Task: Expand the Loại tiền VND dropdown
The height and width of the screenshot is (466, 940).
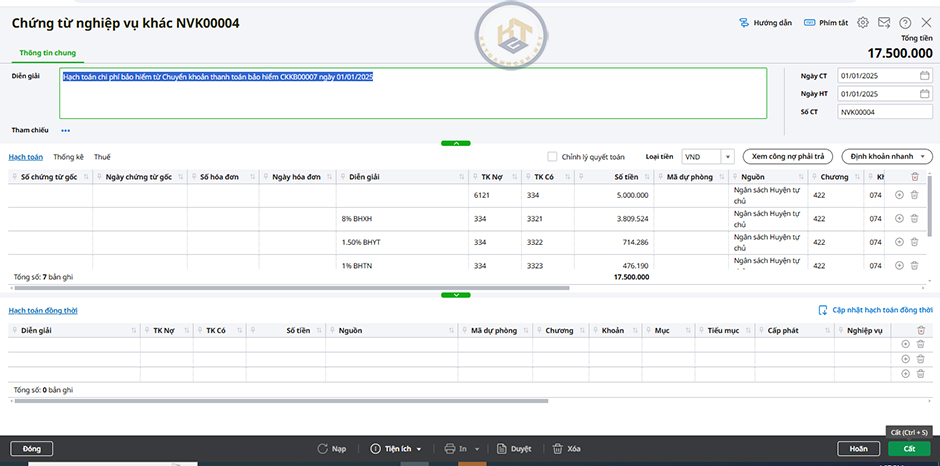Action: (727, 157)
